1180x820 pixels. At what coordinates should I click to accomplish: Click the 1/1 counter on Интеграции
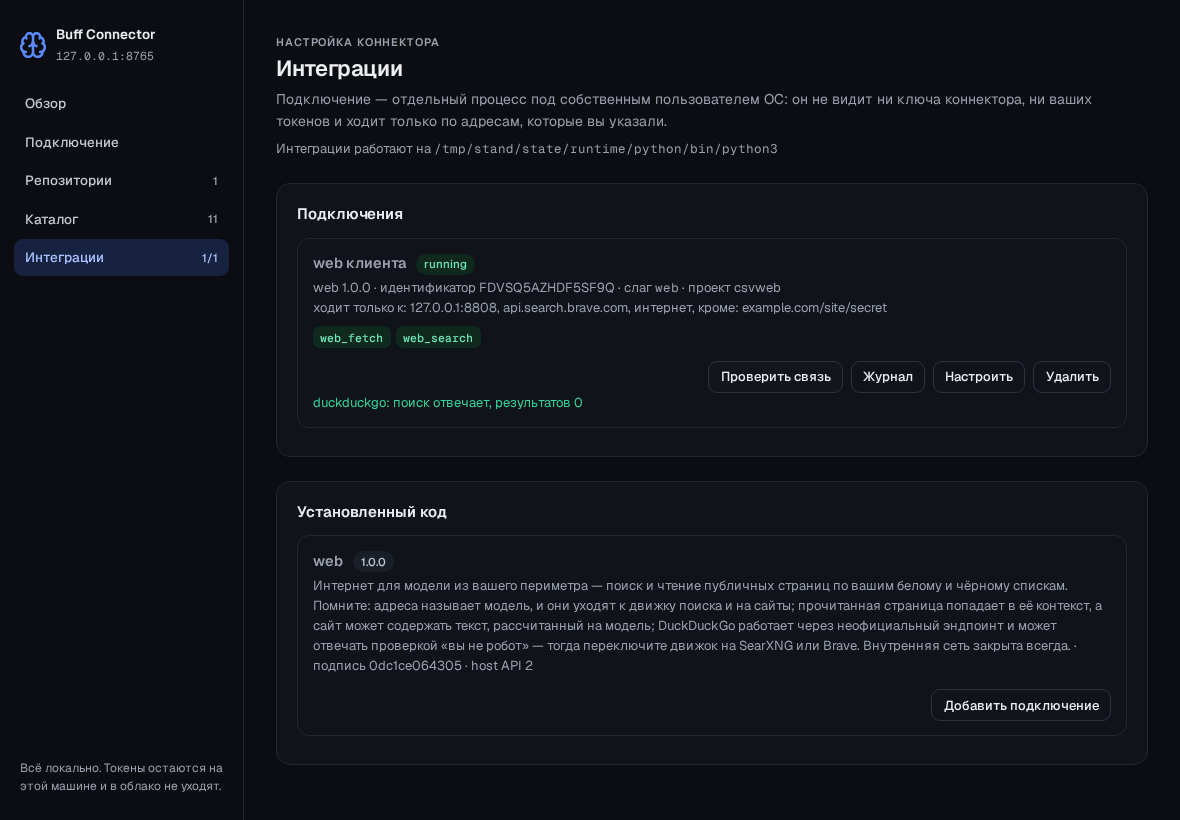click(x=209, y=258)
